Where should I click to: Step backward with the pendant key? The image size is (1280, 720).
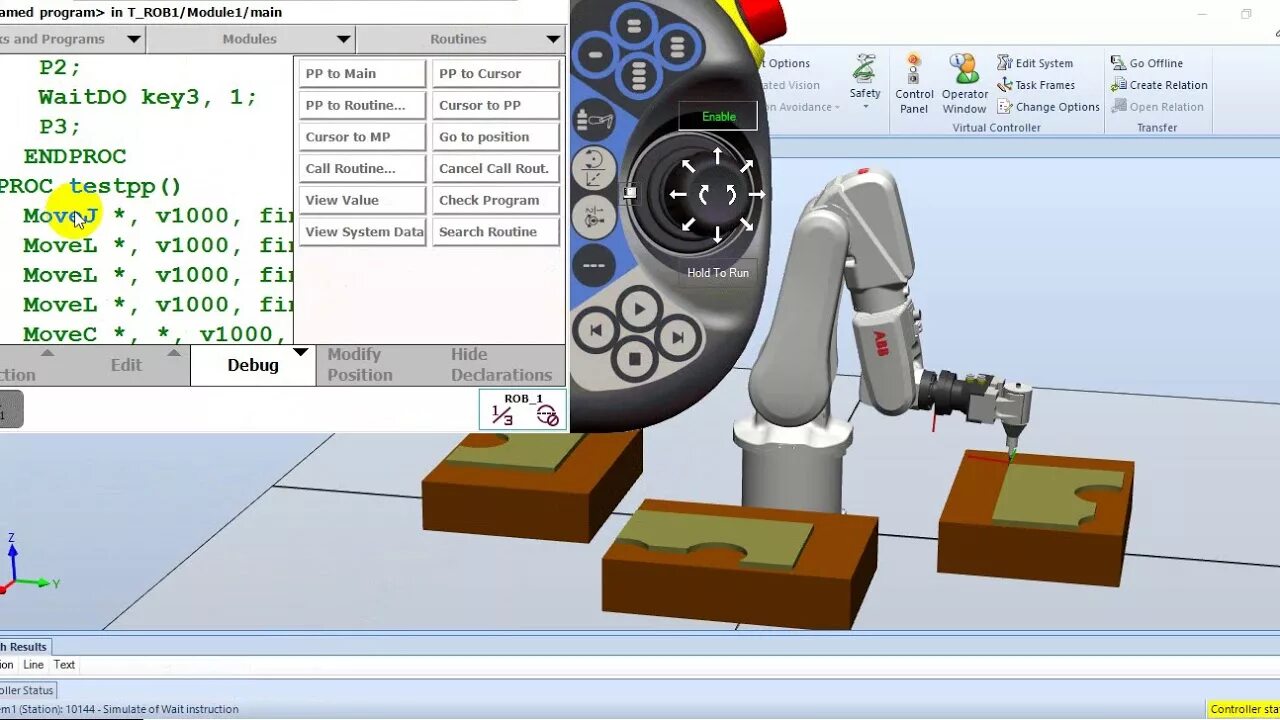point(597,331)
